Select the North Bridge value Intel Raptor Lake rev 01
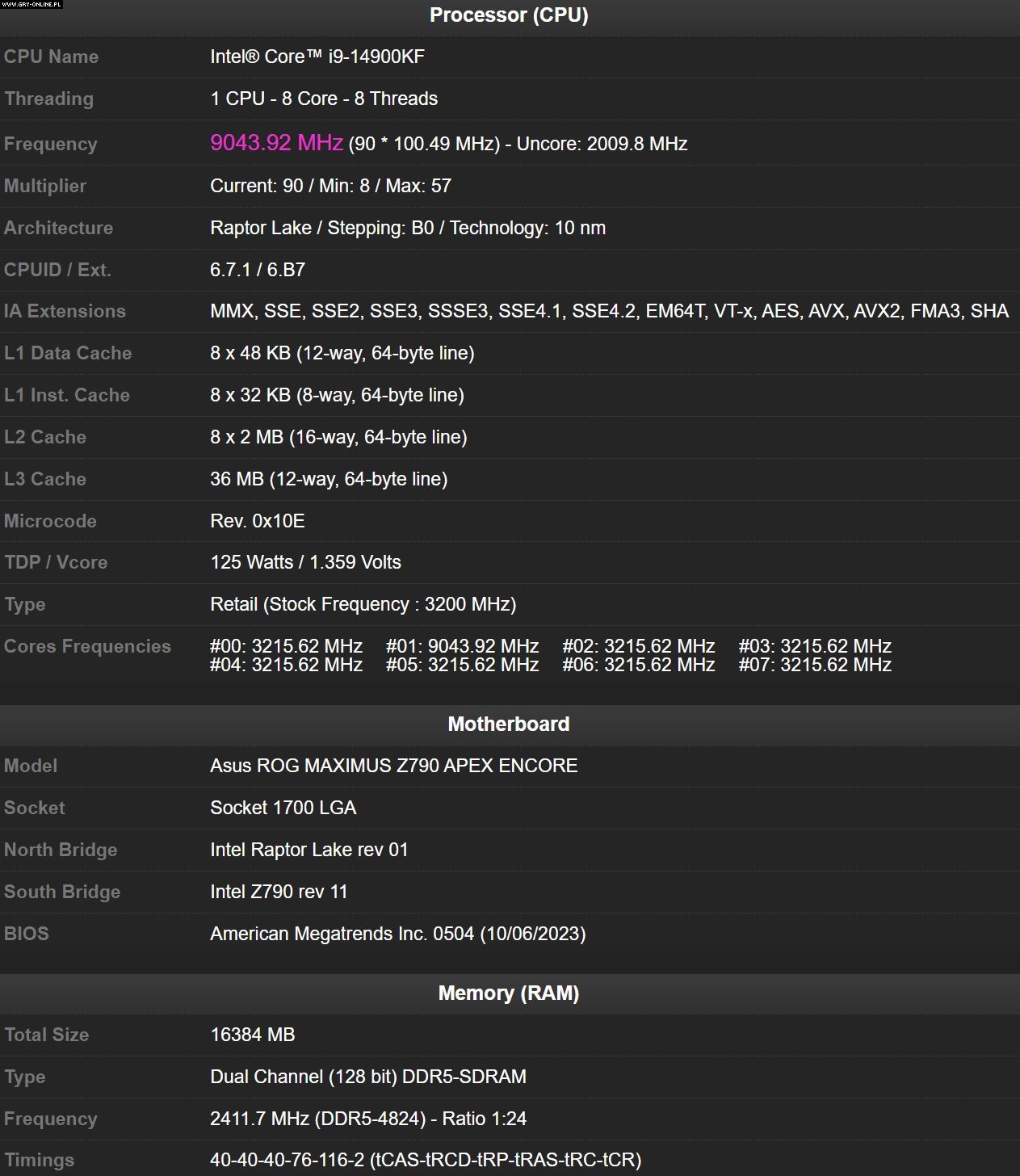This screenshot has height=1176, width=1020. tap(309, 850)
